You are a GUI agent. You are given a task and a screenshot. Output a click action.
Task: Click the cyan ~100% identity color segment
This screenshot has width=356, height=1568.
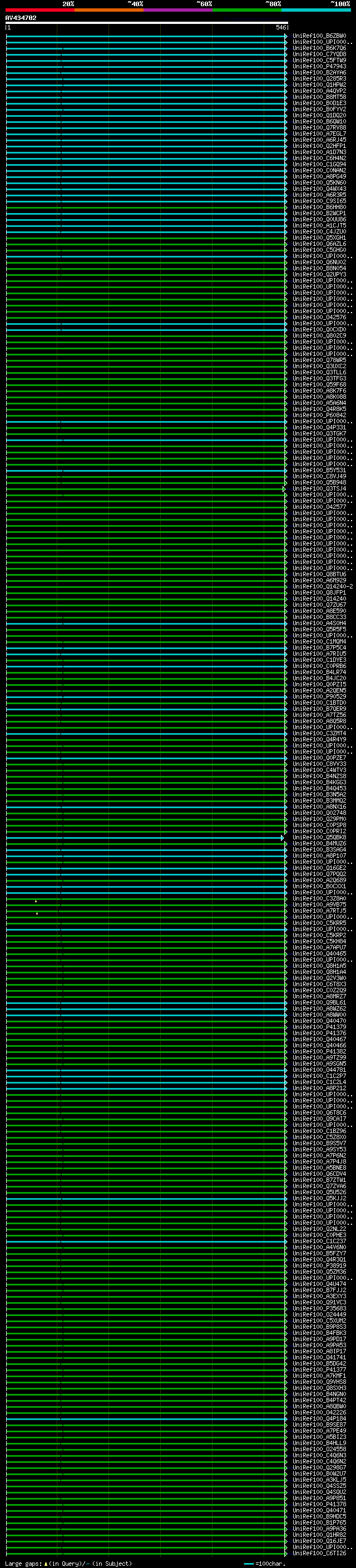[316, 10]
